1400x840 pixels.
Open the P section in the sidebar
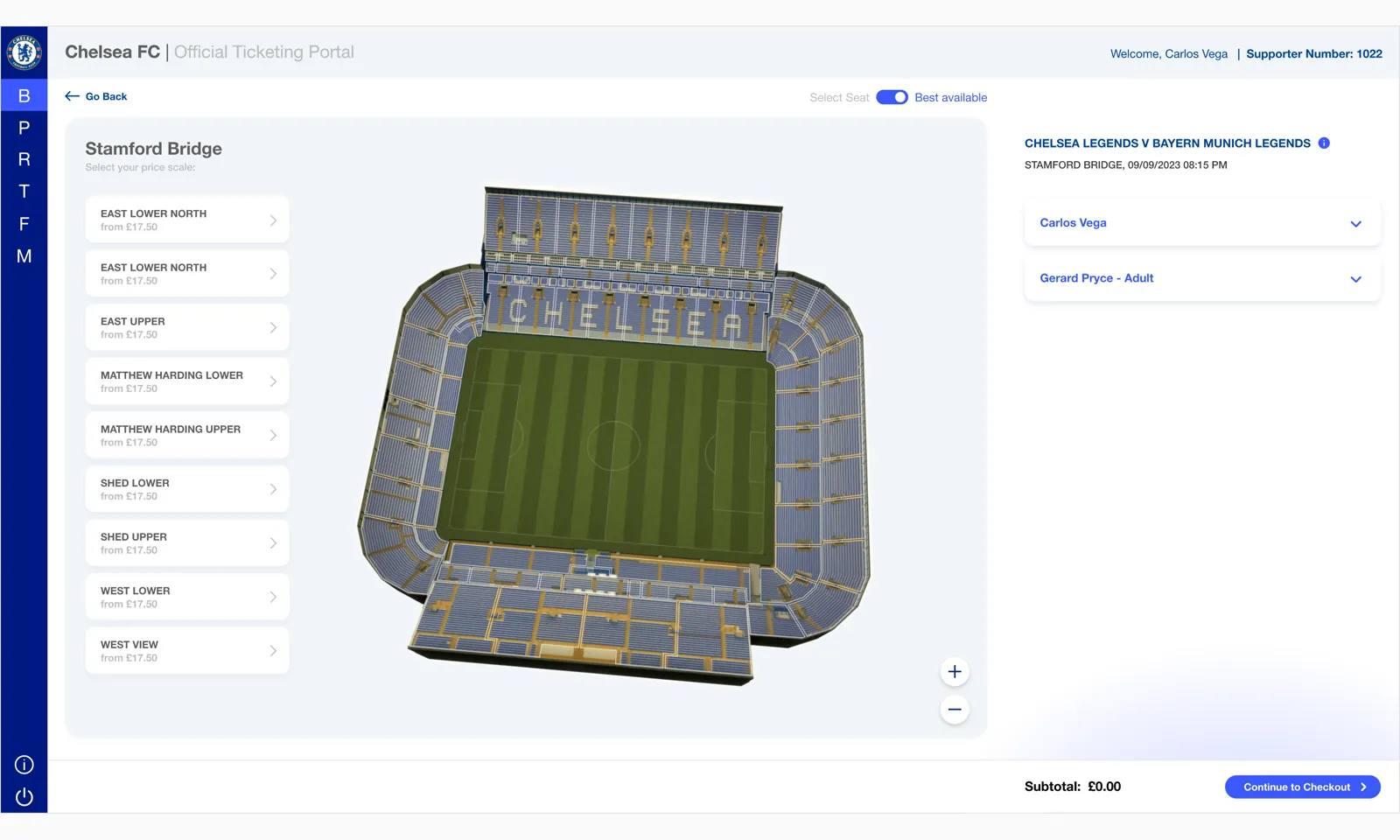(x=24, y=128)
